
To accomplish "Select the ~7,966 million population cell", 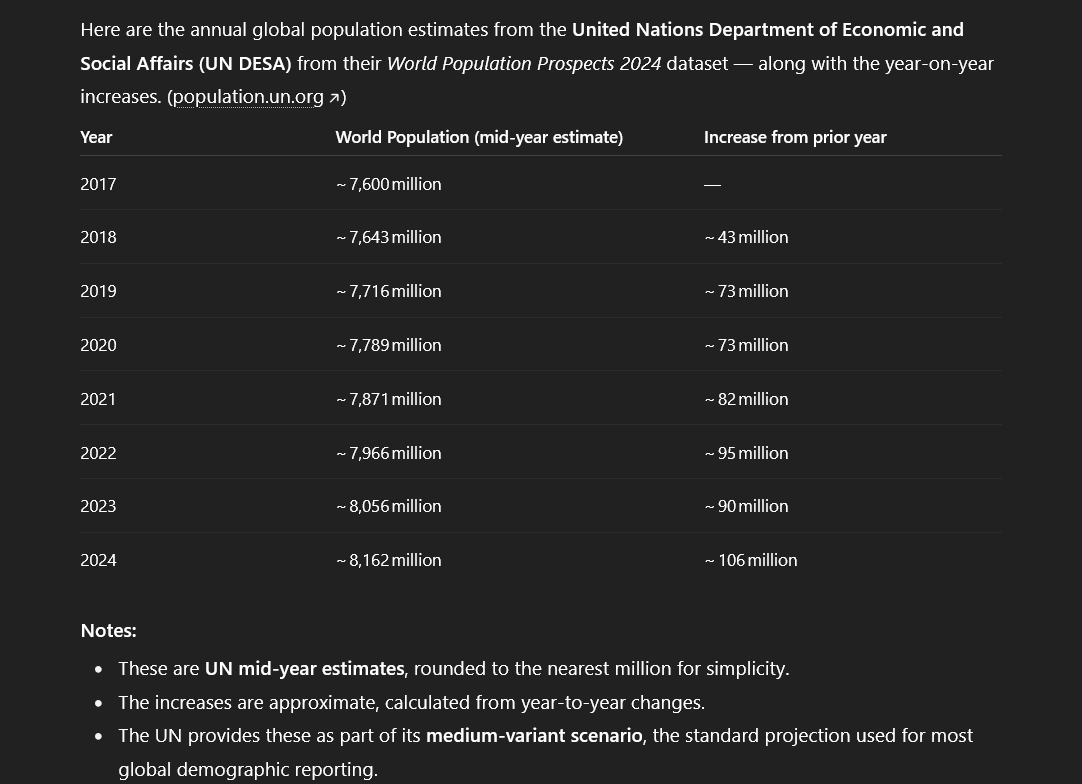I will tap(389, 453).
